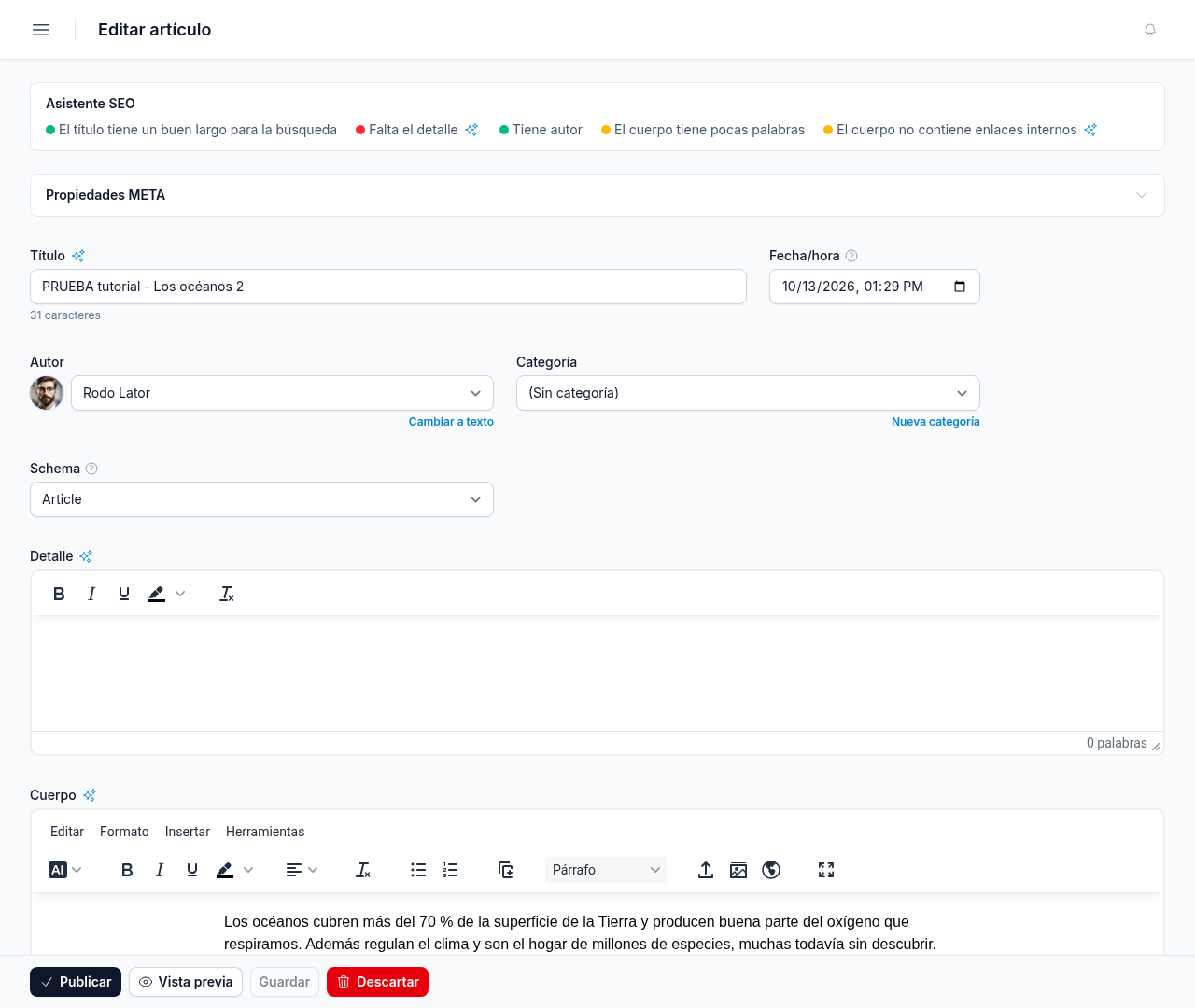Image resolution: width=1195 pixels, height=1008 pixels.
Task: Click the Vista previa button
Action: (186, 982)
